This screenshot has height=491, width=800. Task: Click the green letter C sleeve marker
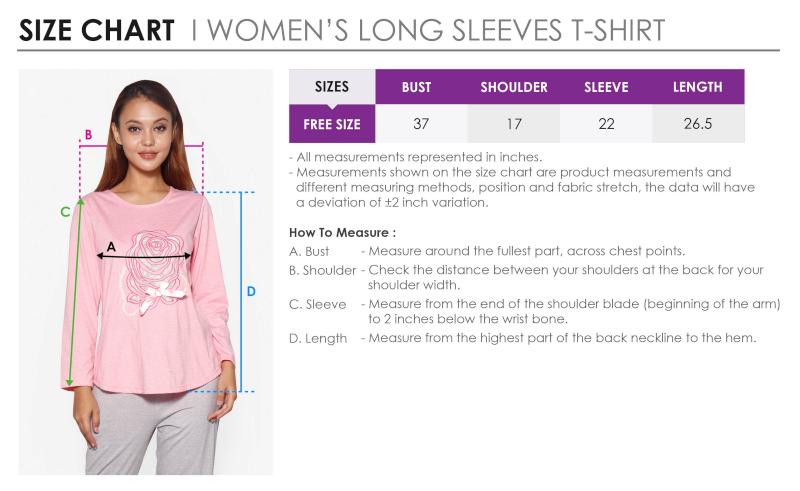coord(65,211)
